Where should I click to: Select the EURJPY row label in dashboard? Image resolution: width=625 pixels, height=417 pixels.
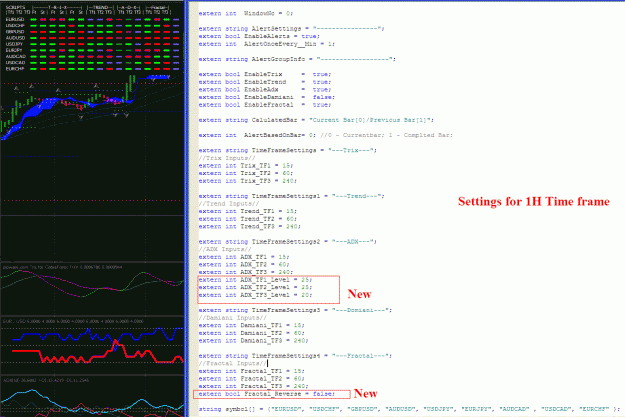pos(14,50)
